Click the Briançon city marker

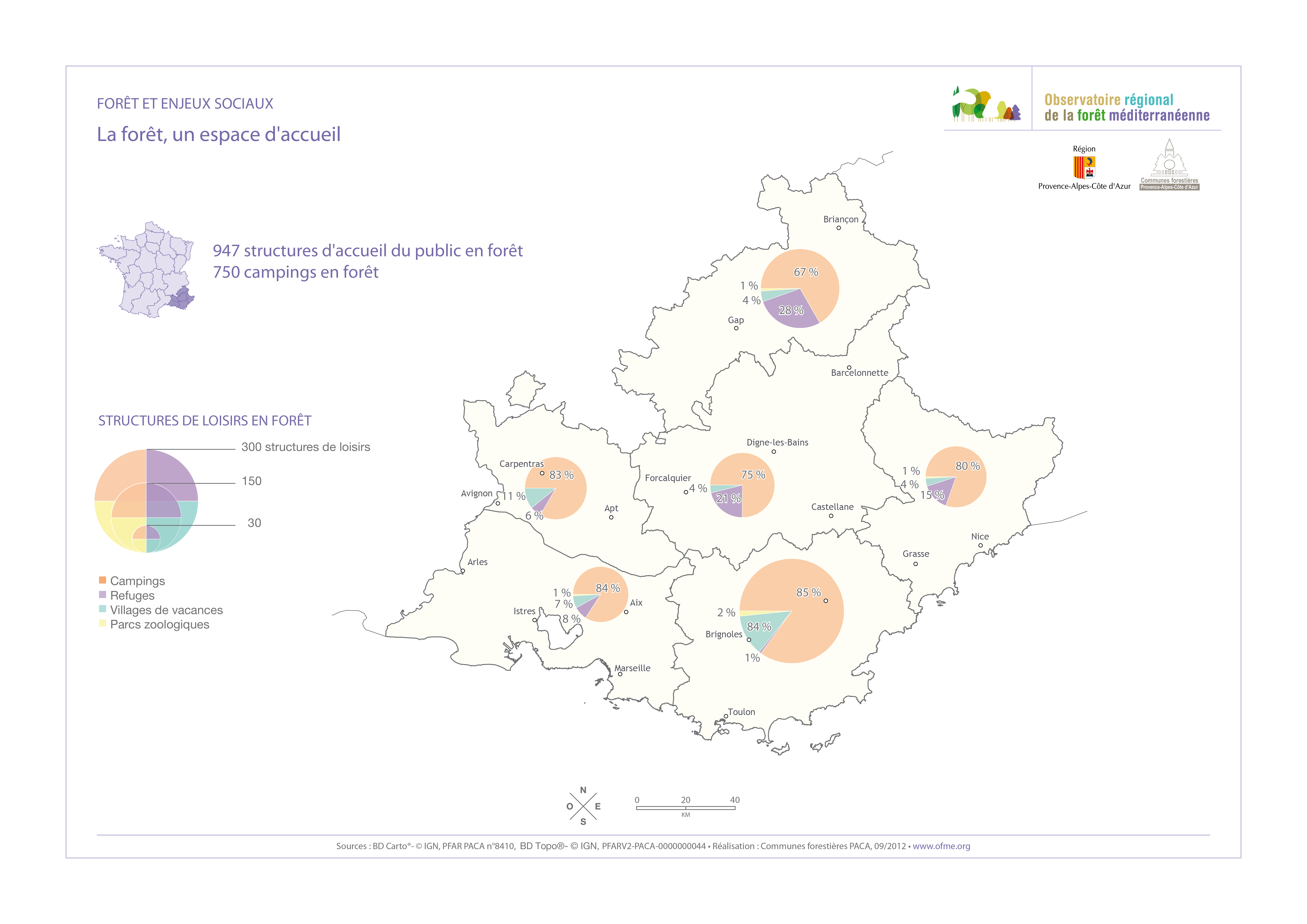pyautogui.click(x=838, y=228)
